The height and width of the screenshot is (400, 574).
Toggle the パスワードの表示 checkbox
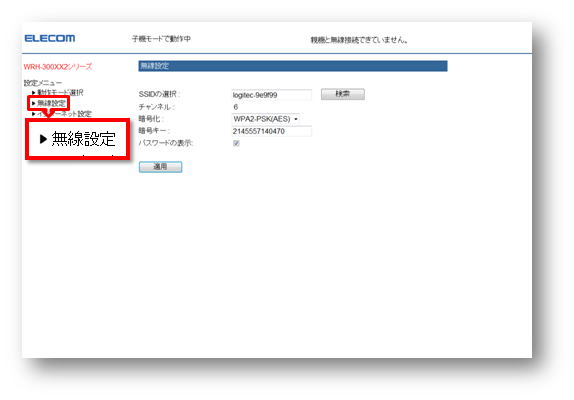[x=236, y=143]
